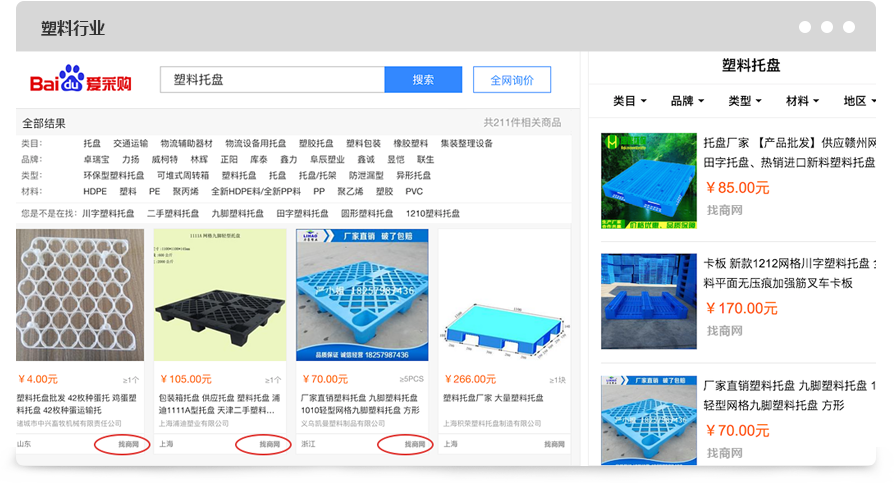Choose the 卓瑞宝 brand filter
This screenshot has height=483, width=894.
pos(96,160)
